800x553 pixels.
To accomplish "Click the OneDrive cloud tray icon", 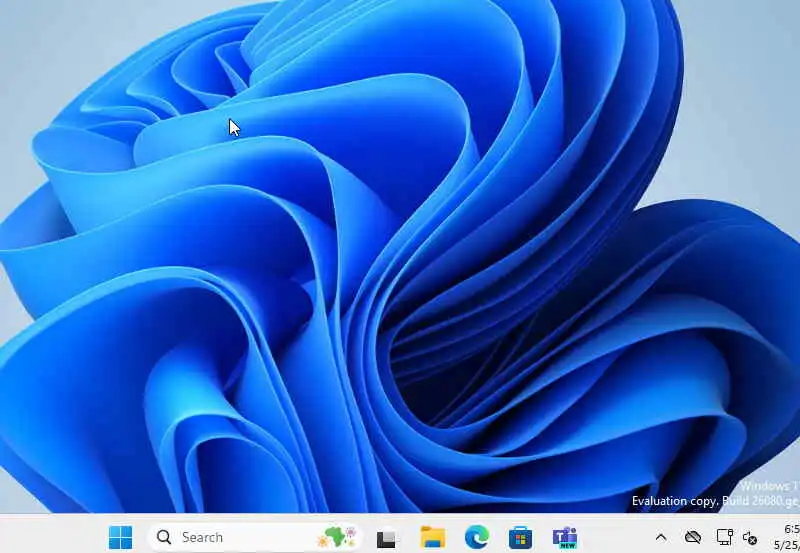I will (x=693, y=537).
